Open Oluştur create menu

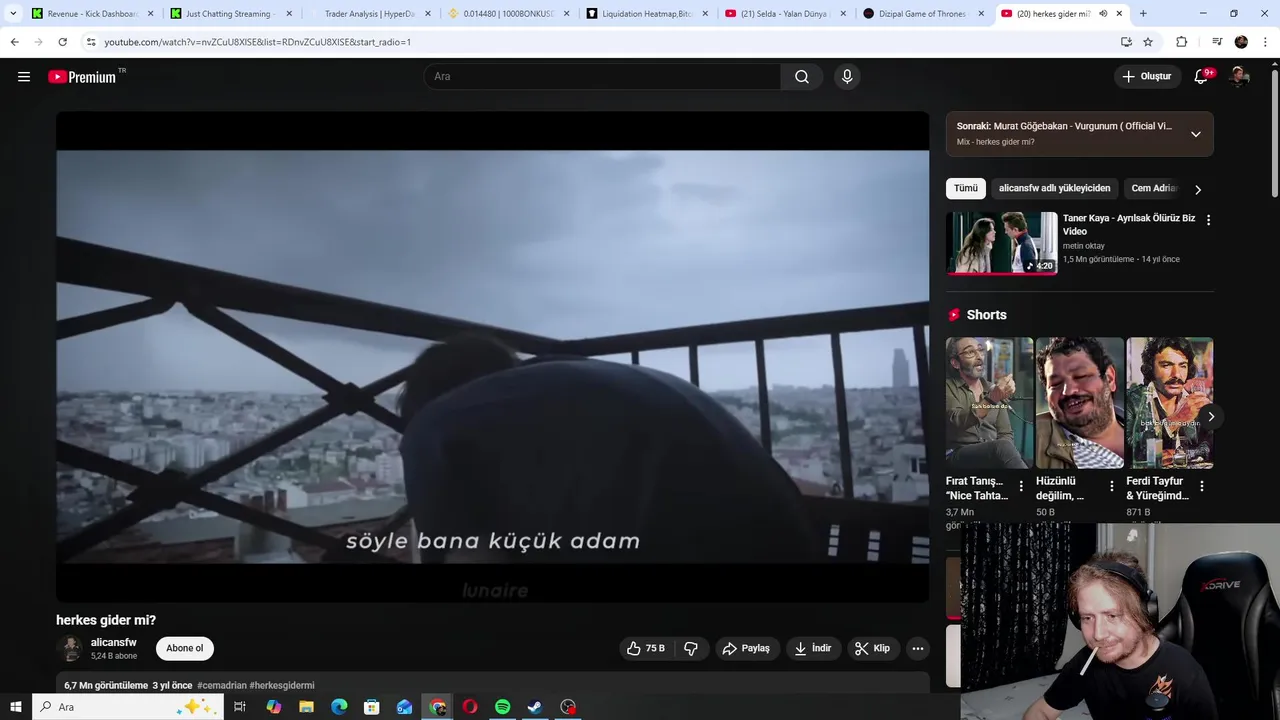pyautogui.click(x=1148, y=77)
